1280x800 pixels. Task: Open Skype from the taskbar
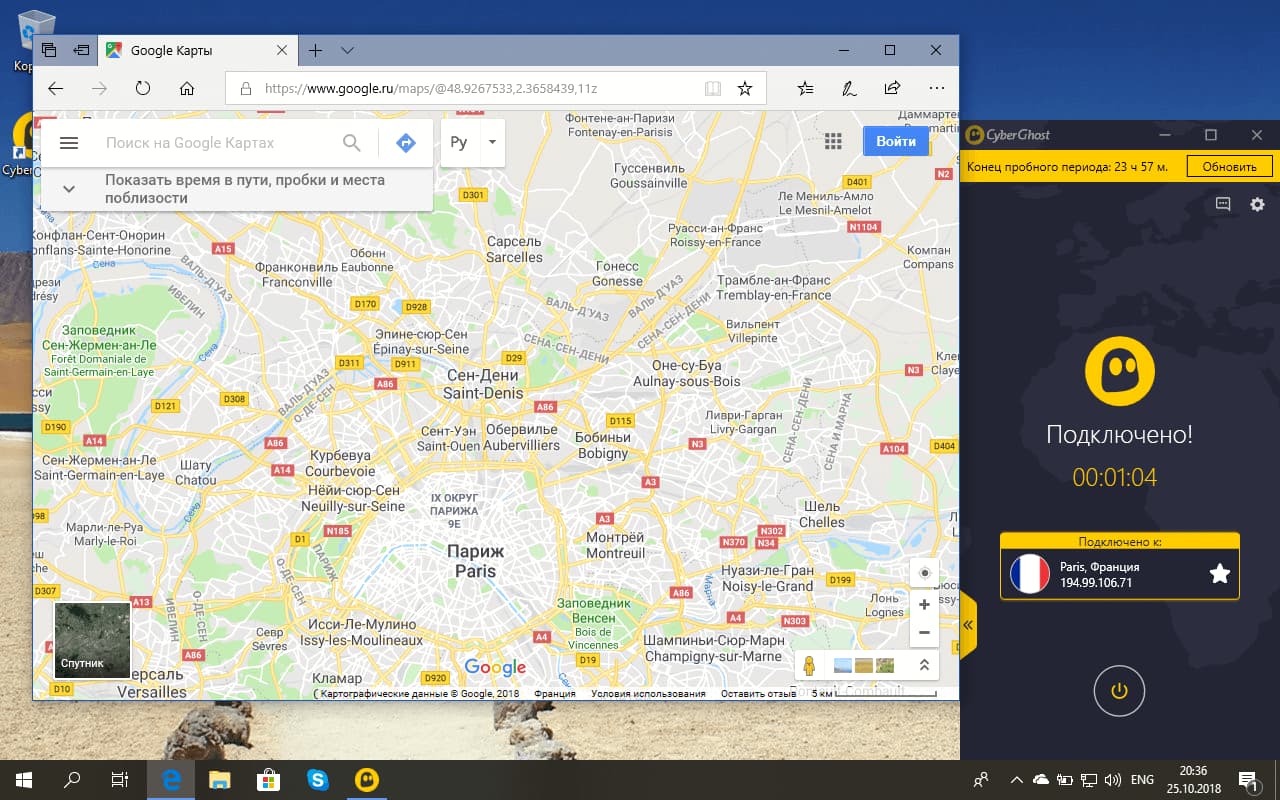pos(318,779)
